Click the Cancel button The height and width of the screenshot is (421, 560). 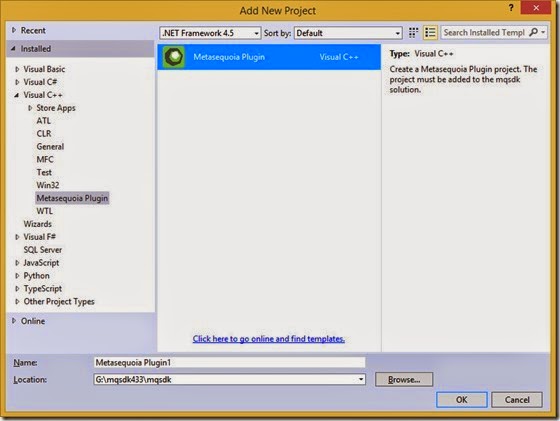click(x=517, y=400)
